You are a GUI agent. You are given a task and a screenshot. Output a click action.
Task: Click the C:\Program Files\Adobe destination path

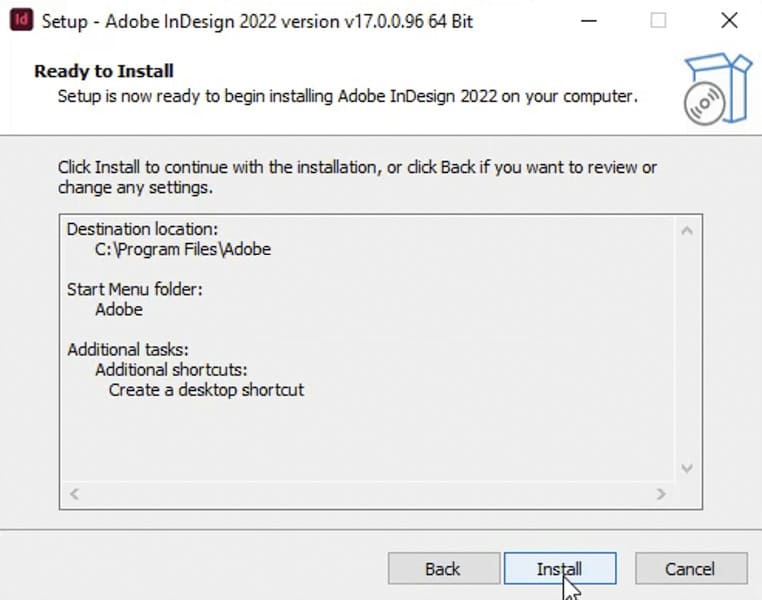click(183, 249)
